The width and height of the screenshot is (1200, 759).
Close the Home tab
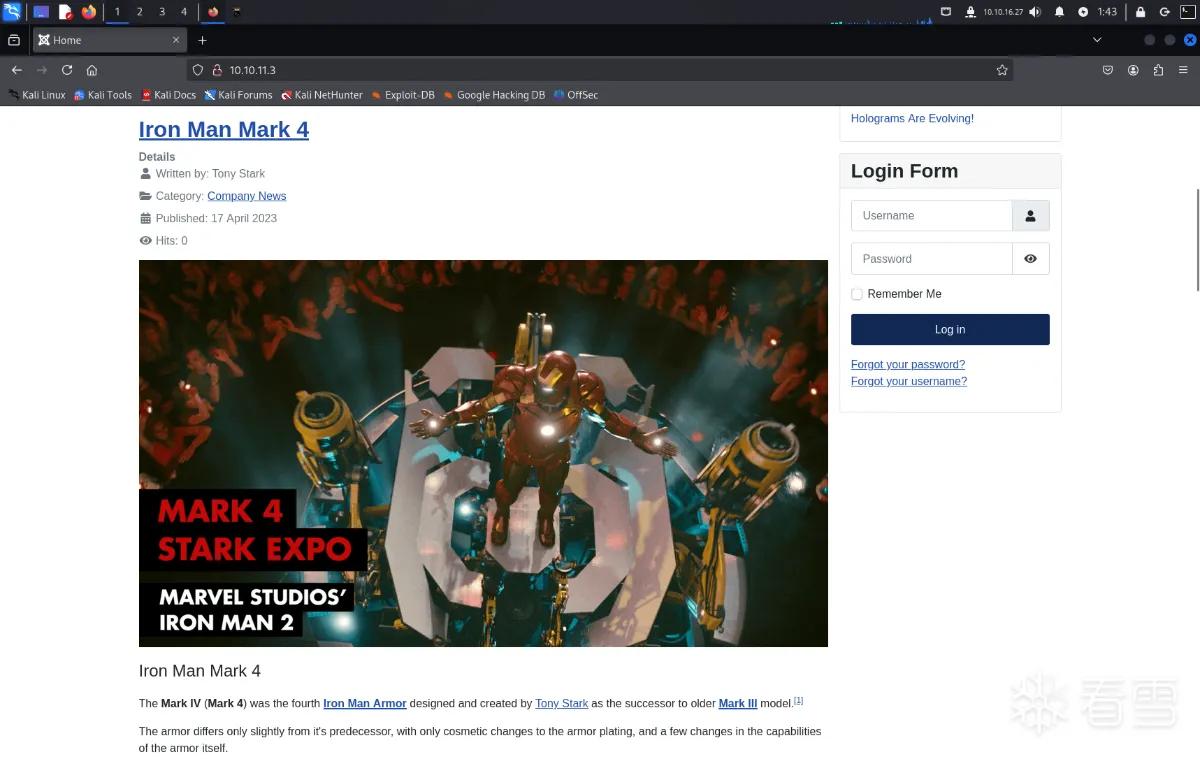pyautogui.click(x=176, y=40)
